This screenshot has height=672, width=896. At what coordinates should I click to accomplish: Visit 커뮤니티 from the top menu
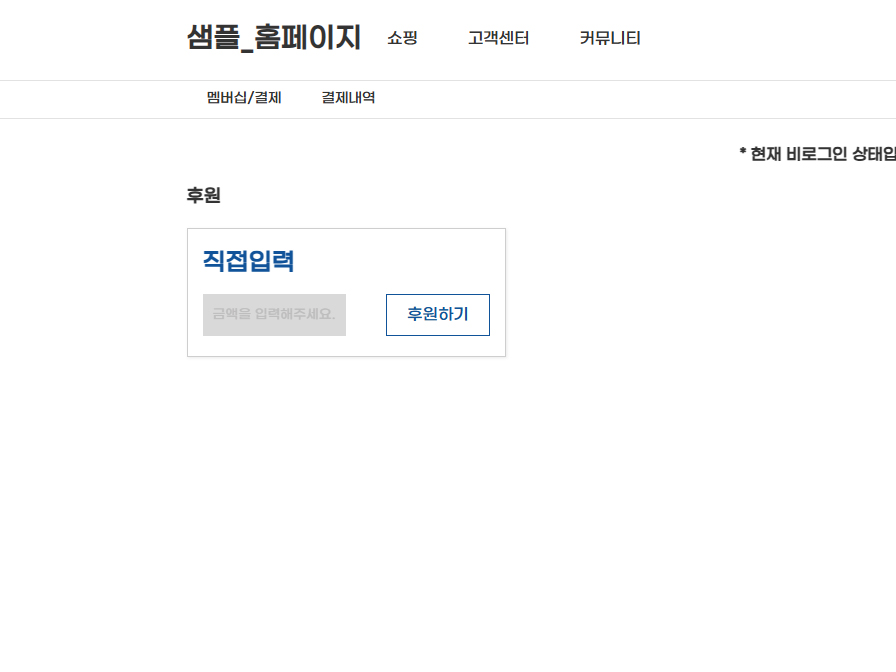(609, 38)
